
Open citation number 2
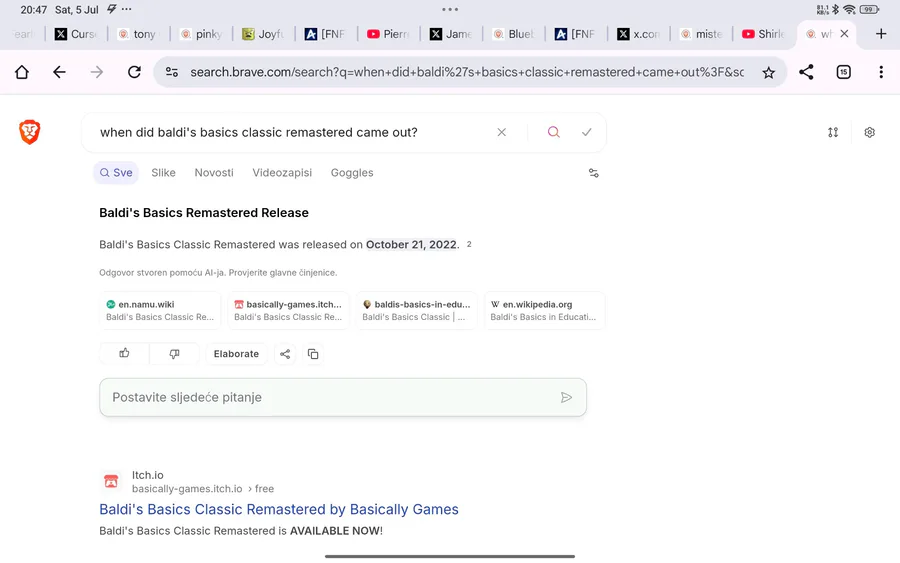469,244
